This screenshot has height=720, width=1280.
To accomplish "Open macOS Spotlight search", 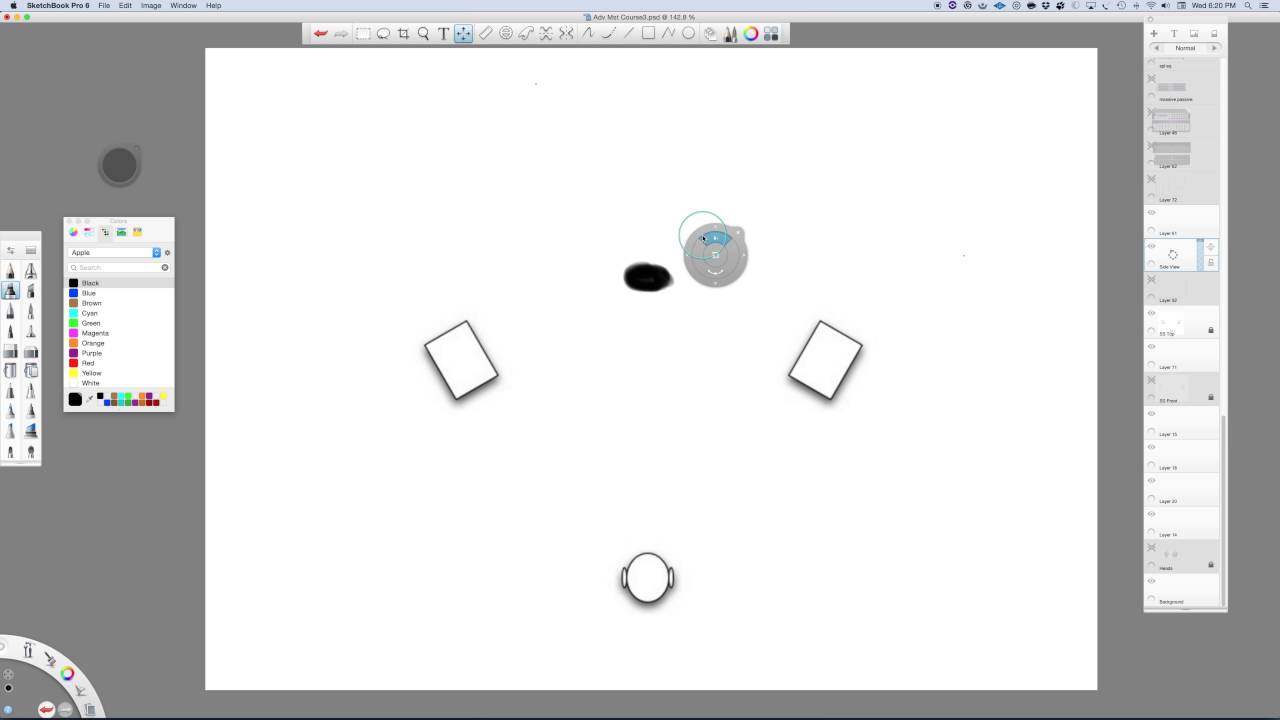I will (1248, 5).
